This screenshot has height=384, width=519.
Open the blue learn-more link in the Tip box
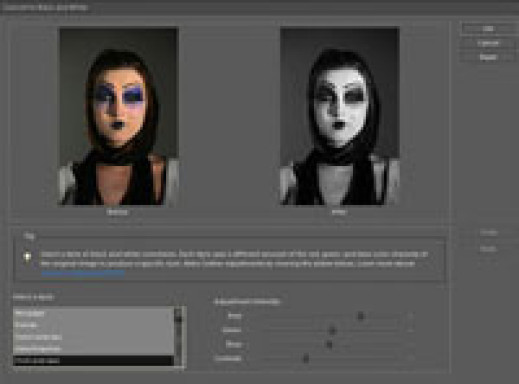coord(83,273)
